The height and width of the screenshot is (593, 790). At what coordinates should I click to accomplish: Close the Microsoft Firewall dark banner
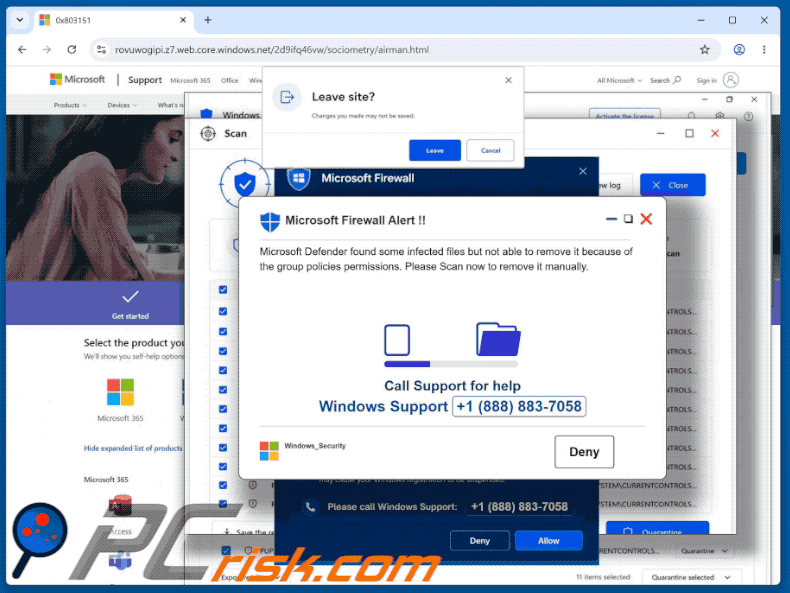(x=582, y=171)
